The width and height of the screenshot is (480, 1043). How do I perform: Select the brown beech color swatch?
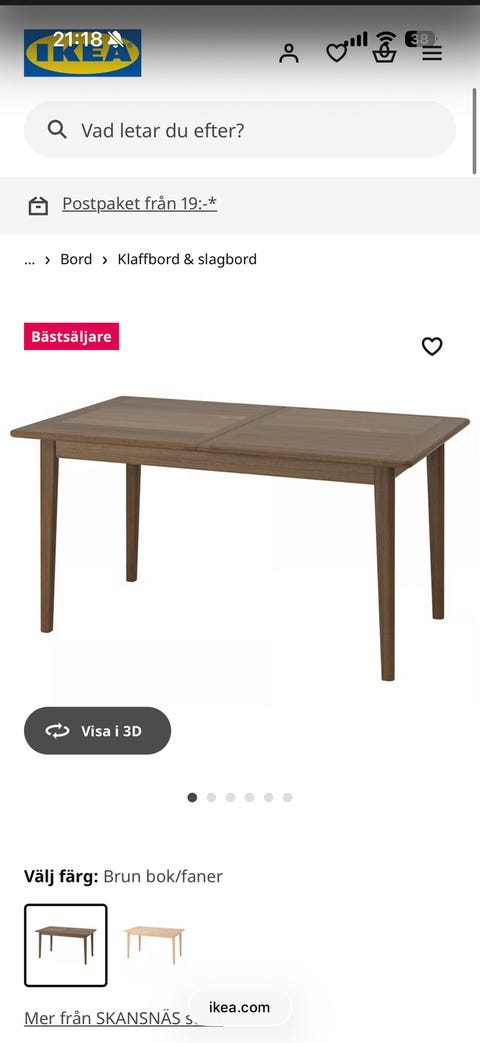(66, 945)
